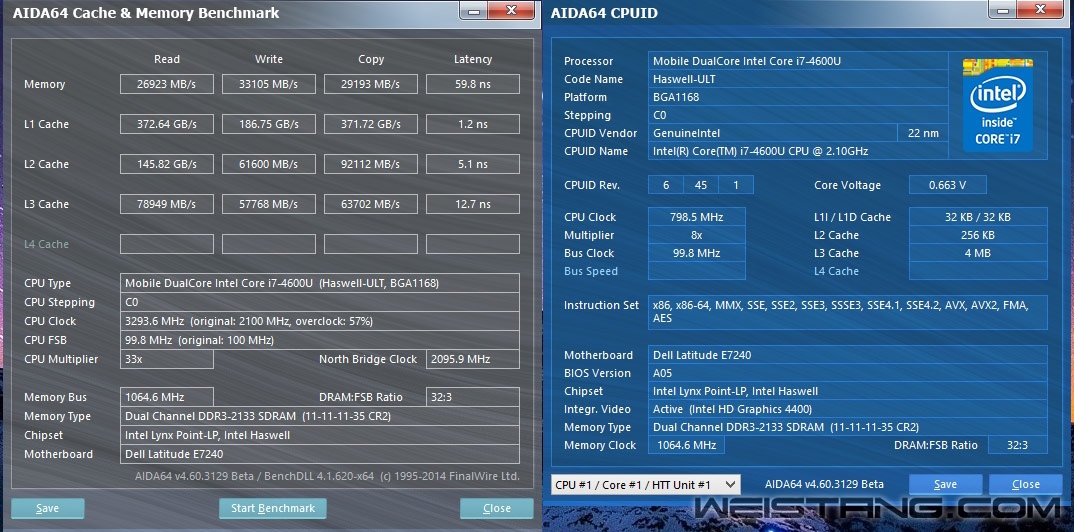
Task: Click the CPU Clock 3293.6 MHz field
Action: (319, 321)
